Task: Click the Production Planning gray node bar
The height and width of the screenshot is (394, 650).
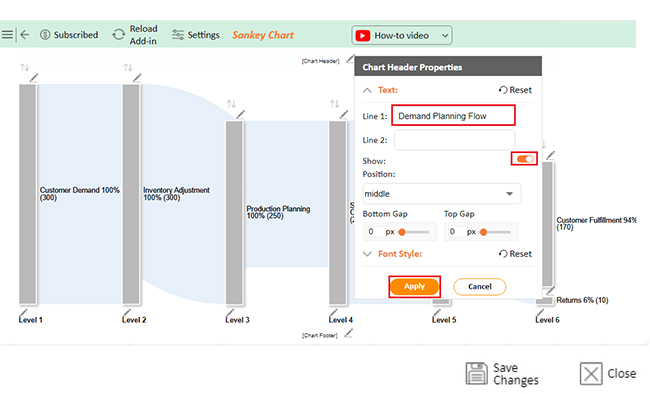Action: click(x=234, y=212)
